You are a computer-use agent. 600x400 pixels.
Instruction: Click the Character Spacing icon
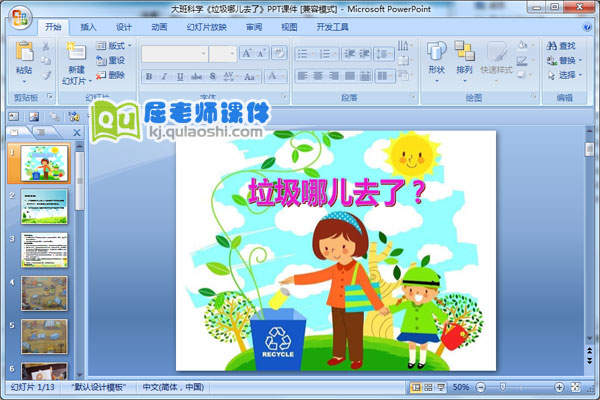(x=229, y=77)
